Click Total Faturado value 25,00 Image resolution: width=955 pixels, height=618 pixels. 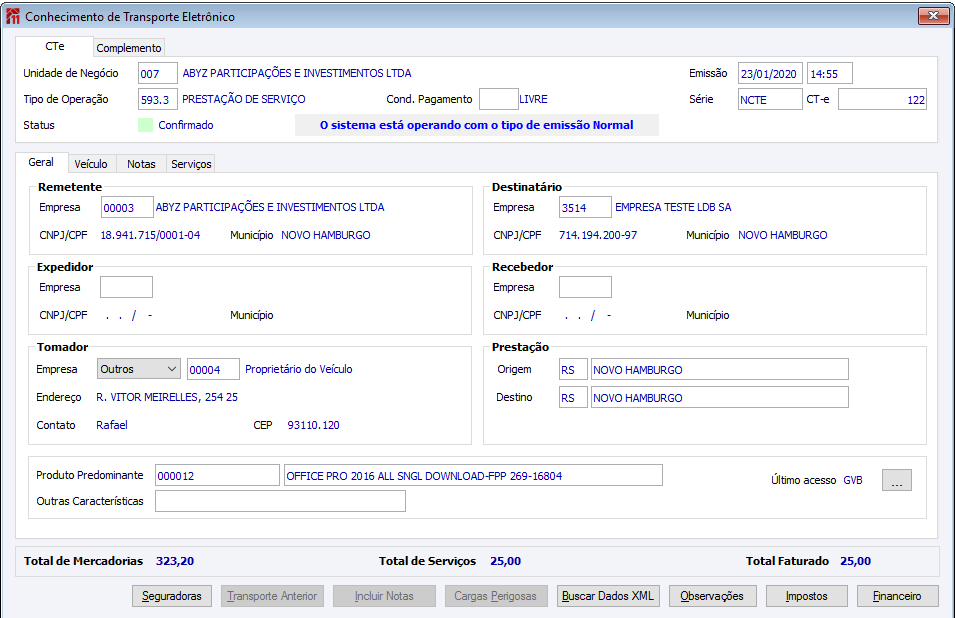tap(856, 561)
